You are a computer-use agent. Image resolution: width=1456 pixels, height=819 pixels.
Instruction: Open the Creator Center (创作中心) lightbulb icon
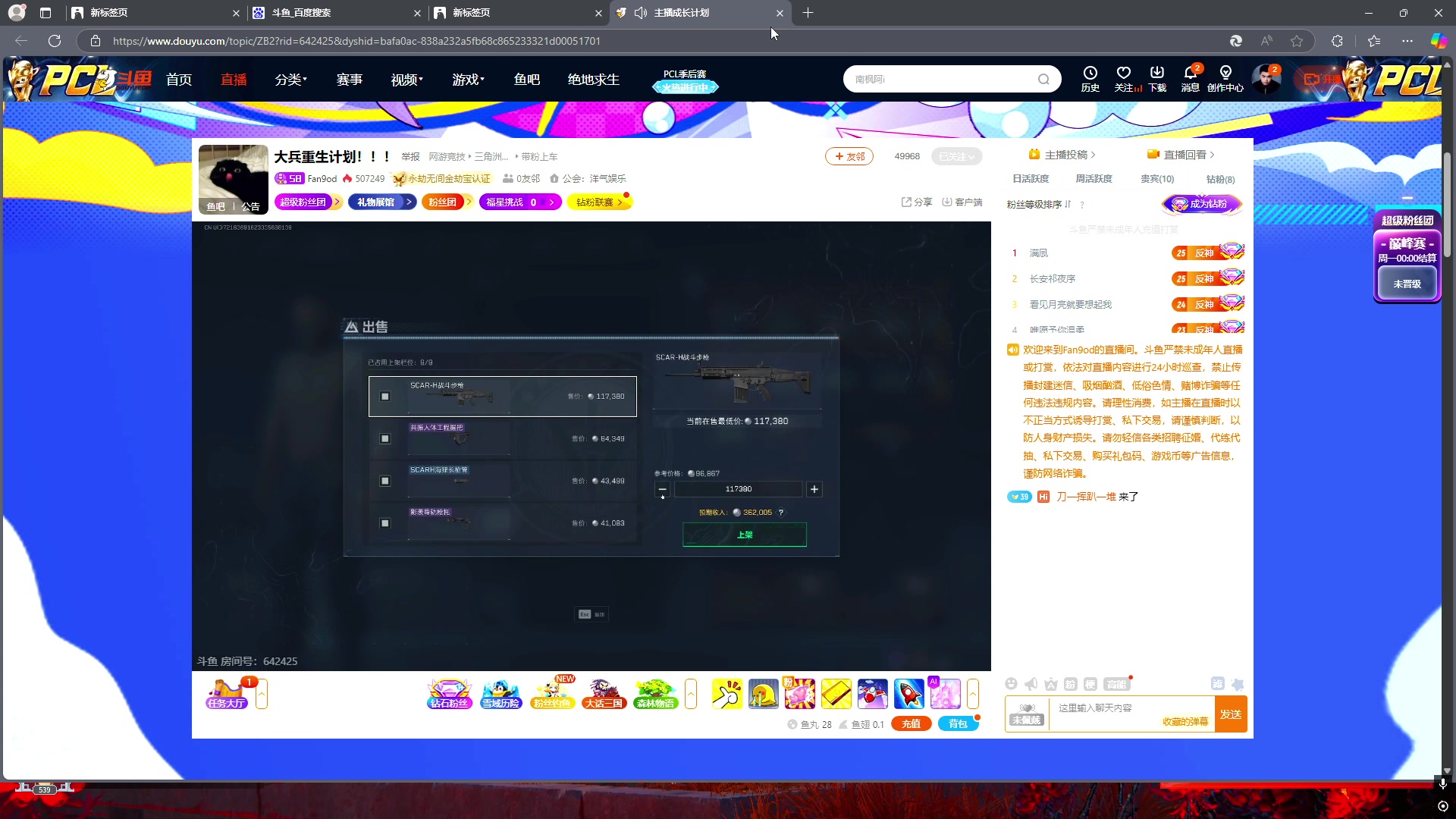(1225, 78)
